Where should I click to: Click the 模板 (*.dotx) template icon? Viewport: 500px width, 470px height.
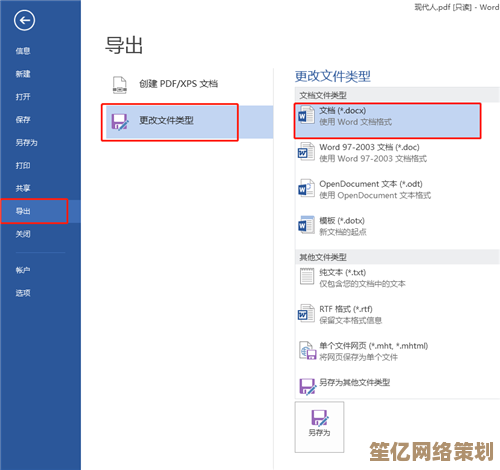pos(306,225)
